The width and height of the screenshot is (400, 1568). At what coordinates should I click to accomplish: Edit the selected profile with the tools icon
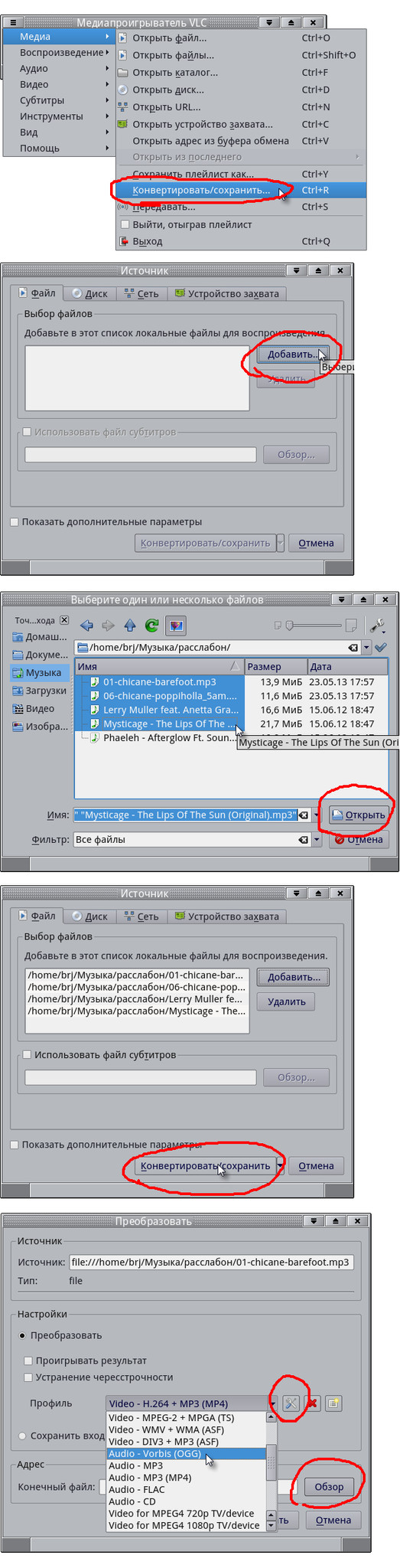tap(291, 1403)
